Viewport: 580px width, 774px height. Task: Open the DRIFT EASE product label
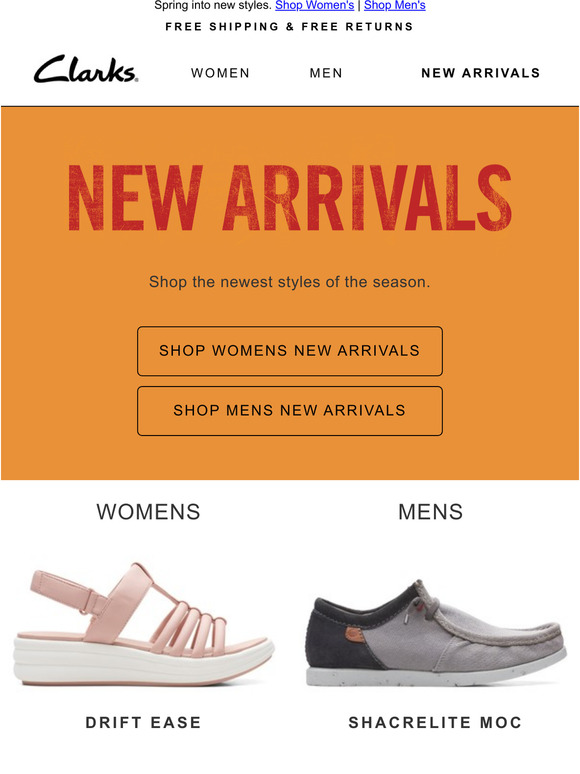(x=143, y=723)
